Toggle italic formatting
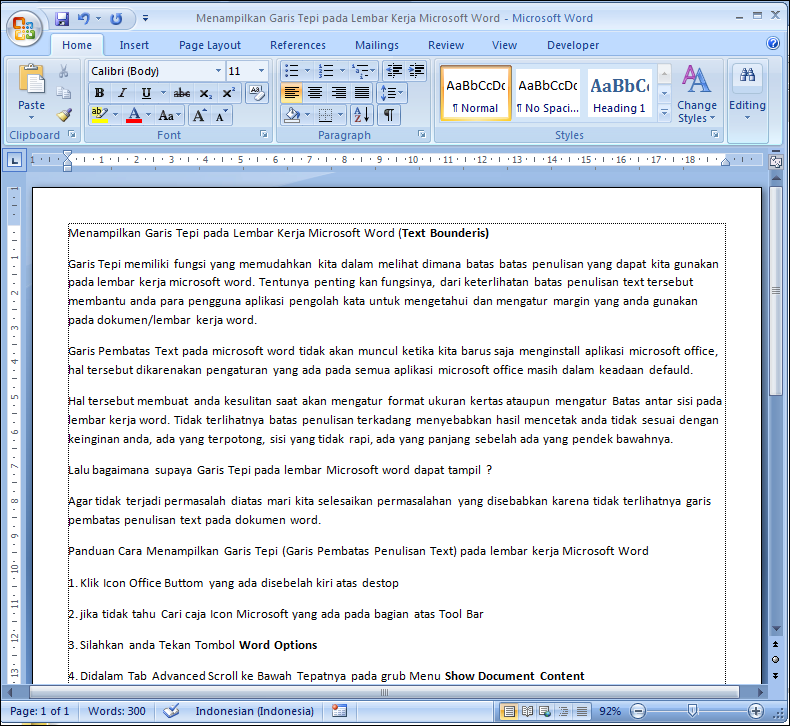This screenshot has height=726, width=790. (x=121, y=93)
